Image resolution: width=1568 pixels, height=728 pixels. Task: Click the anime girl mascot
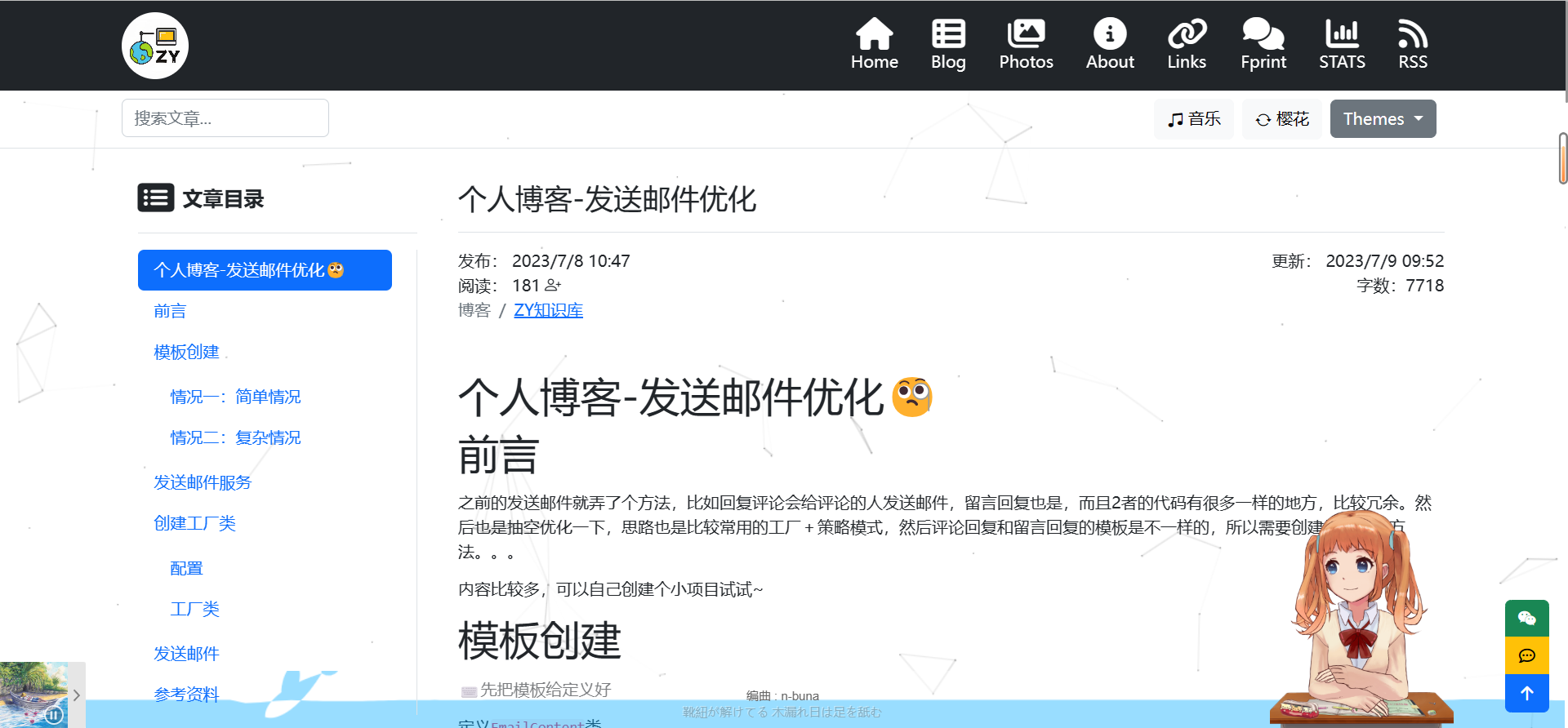pos(1360,618)
